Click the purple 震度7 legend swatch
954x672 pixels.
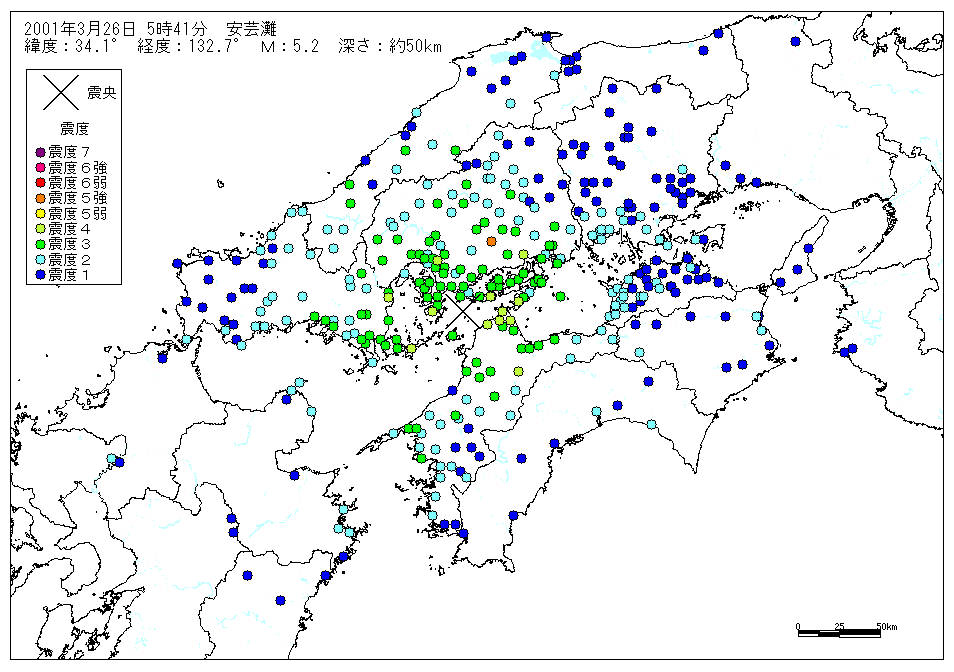[x=41, y=152]
